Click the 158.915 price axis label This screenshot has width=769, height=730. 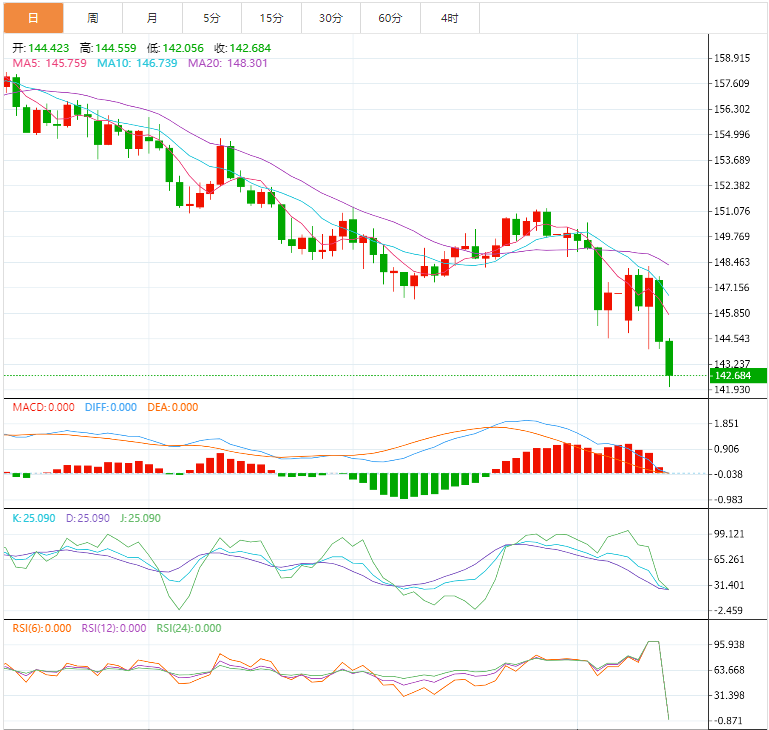(732, 58)
